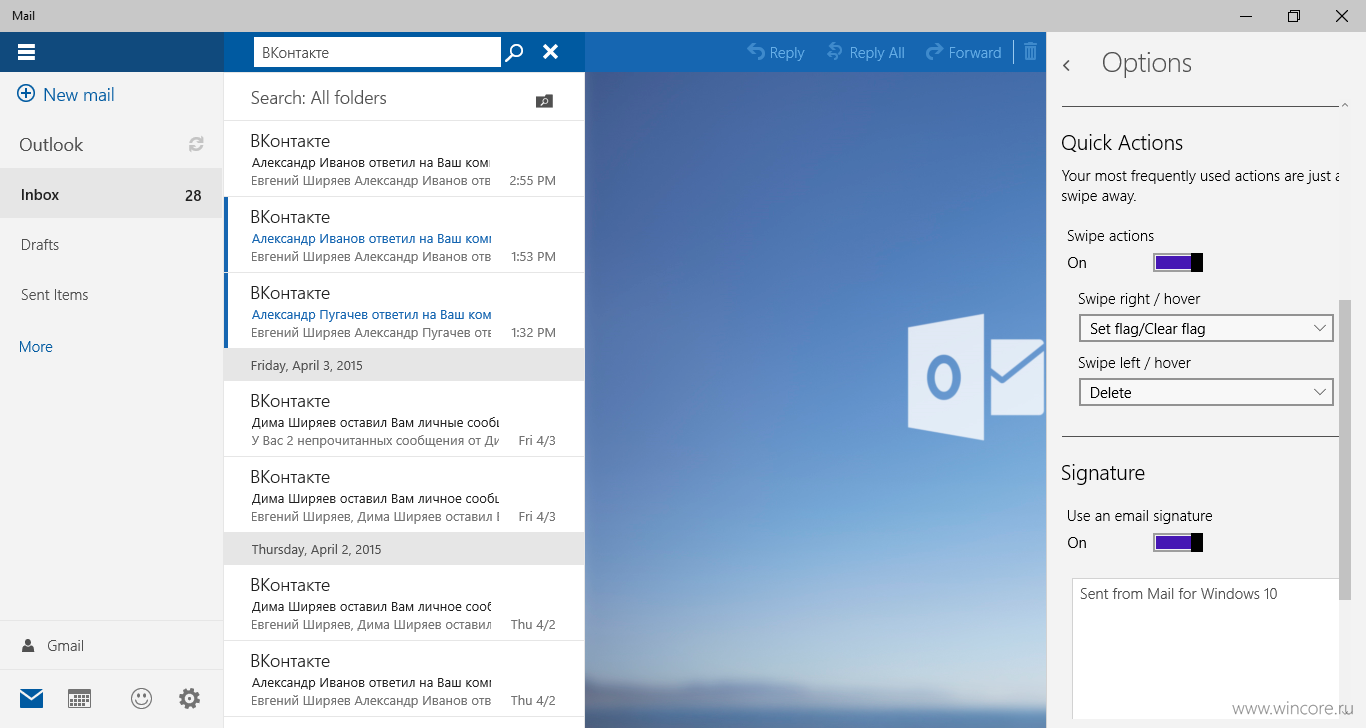Viewport: 1366px width, 728px height.
Task: Click the Outlook account sync icon
Action: [x=196, y=144]
